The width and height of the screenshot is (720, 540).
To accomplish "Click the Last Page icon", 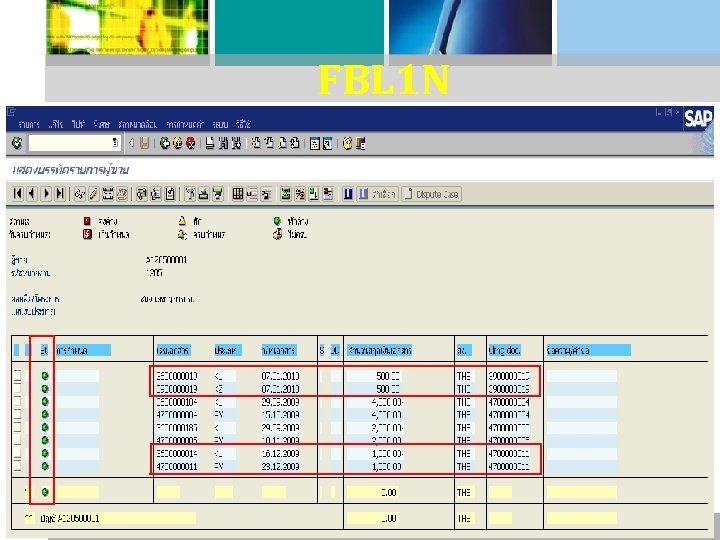I will pyautogui.click(x=295, y=143).
